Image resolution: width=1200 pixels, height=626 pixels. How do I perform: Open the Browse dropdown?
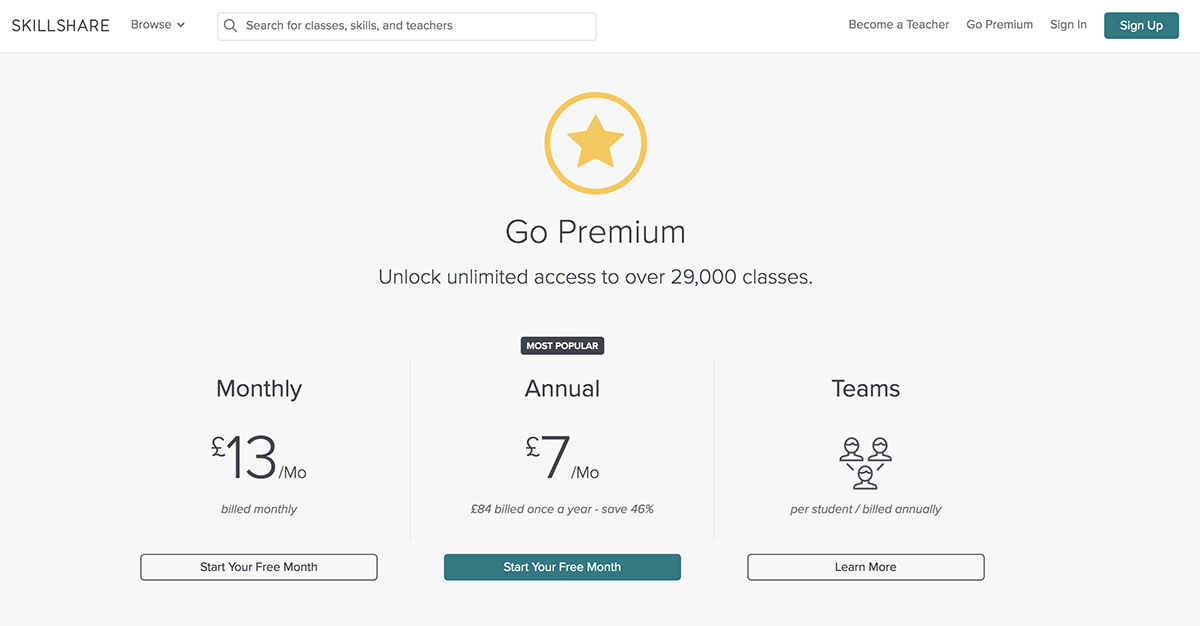tap(150, 24)
